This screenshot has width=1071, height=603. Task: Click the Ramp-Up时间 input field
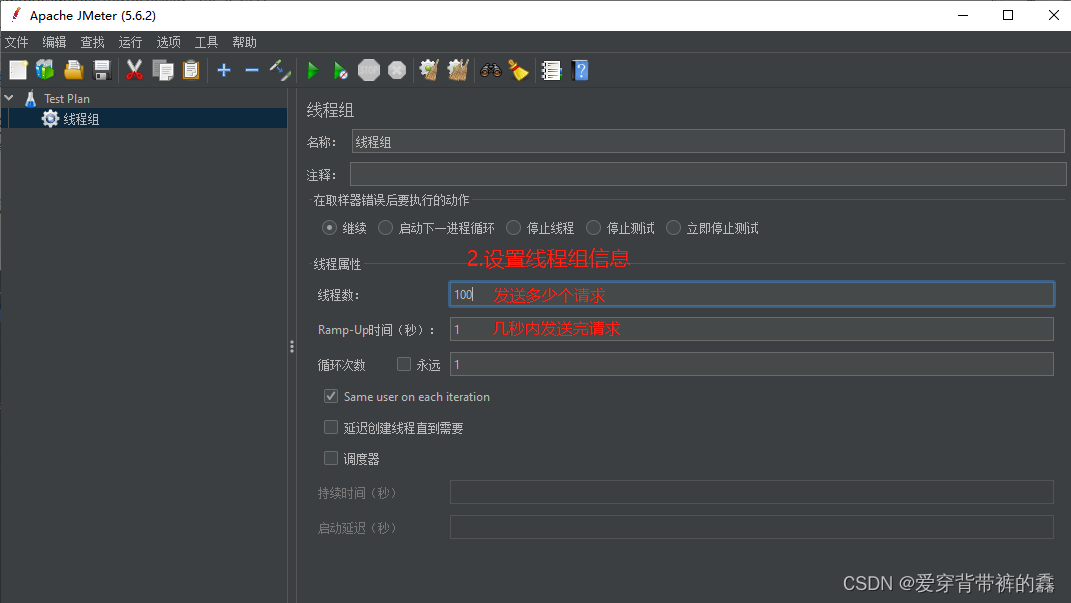pyautogui.click(x=751, y=329)
